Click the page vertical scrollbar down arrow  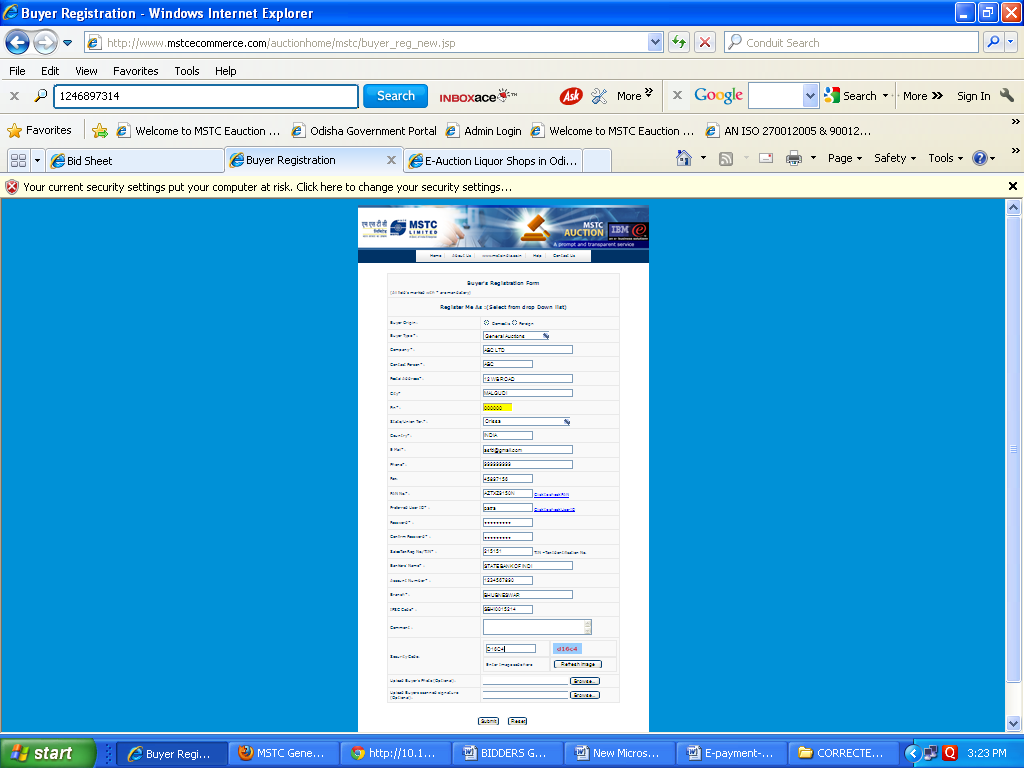click(1013, 723)
